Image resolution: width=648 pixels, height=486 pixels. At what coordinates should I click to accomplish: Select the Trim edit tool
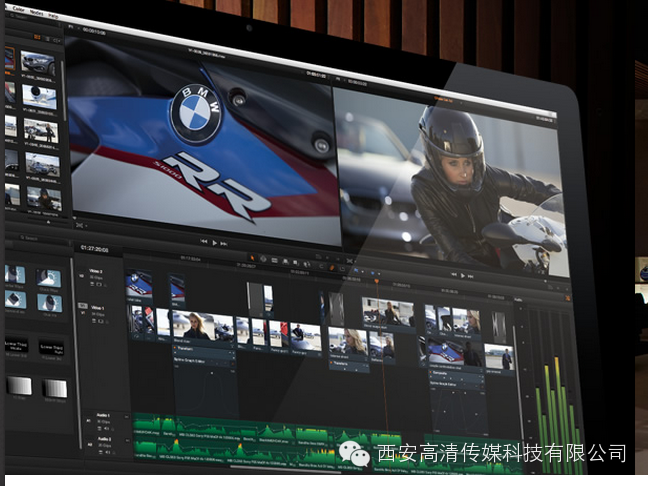point(263,259)
